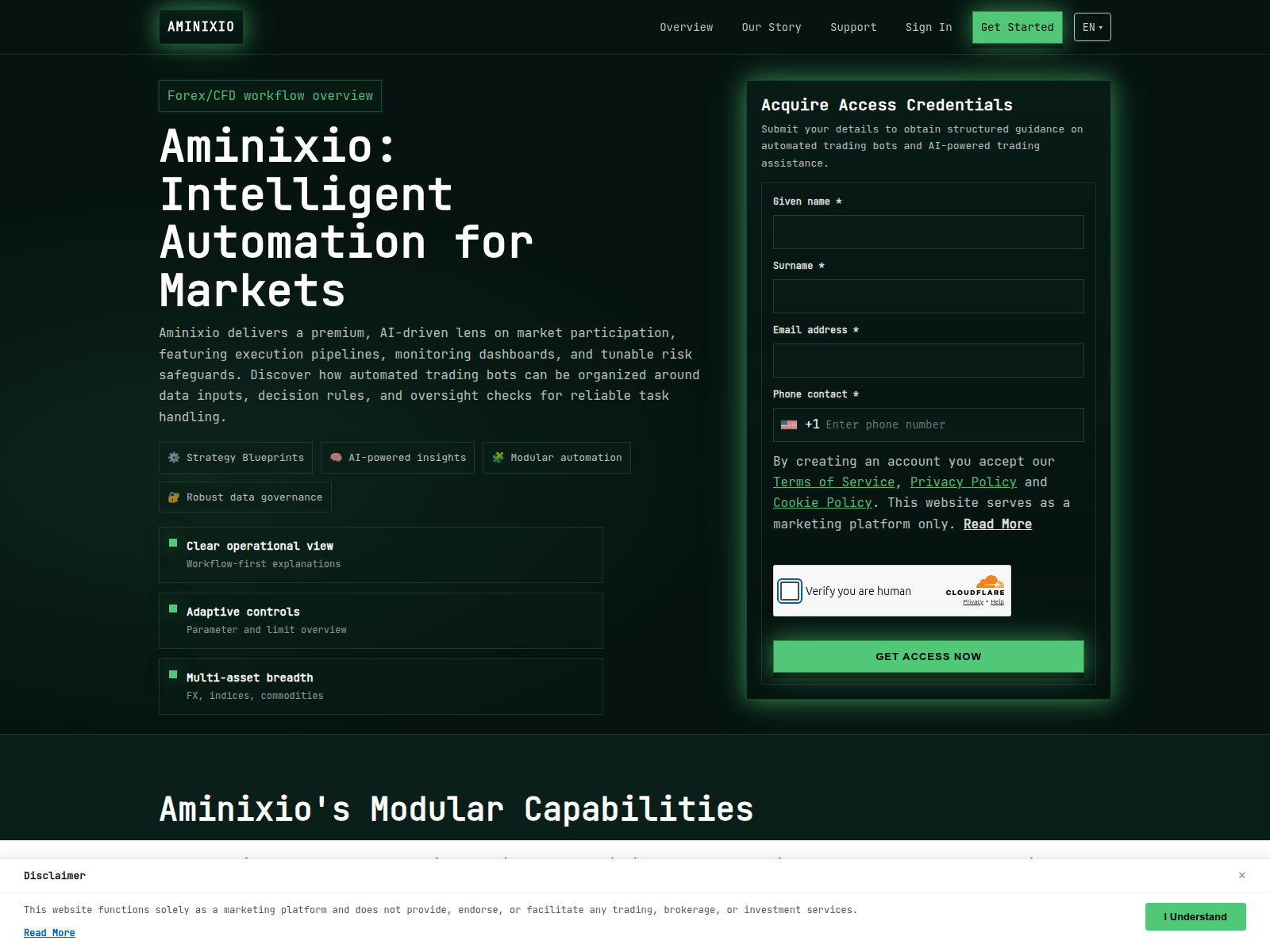Viewport: 1270px width, 952px height.
Task: Focus the Surname input field
Action: (x=929, y=296)
